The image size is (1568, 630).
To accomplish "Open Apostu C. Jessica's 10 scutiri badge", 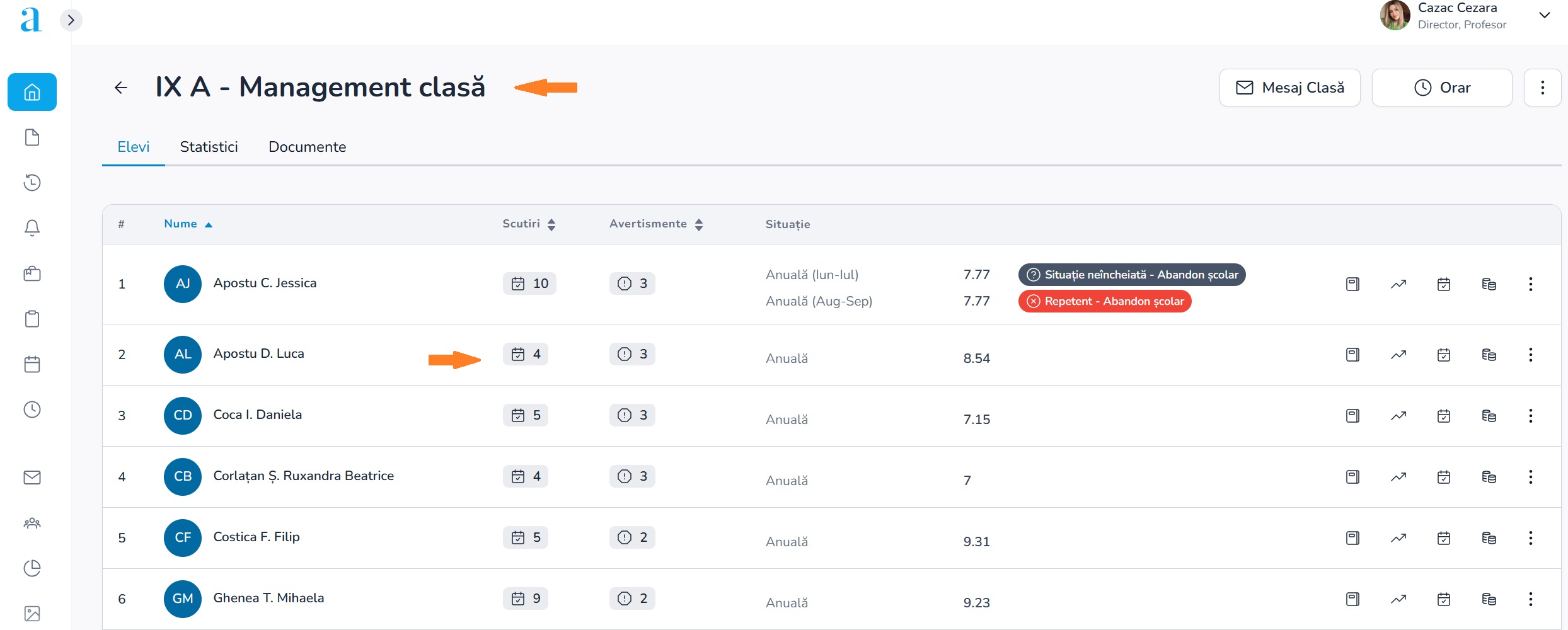I will [x=529, y=283].
